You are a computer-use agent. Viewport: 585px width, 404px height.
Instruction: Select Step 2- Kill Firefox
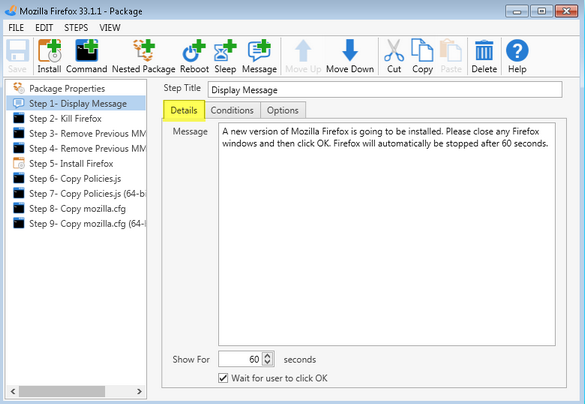76,119
